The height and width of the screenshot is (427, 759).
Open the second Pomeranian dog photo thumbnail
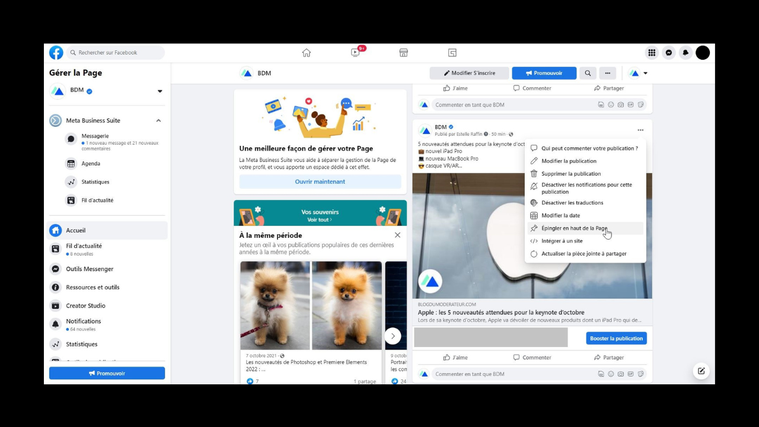pyautogui.click(x=347, y=305)
